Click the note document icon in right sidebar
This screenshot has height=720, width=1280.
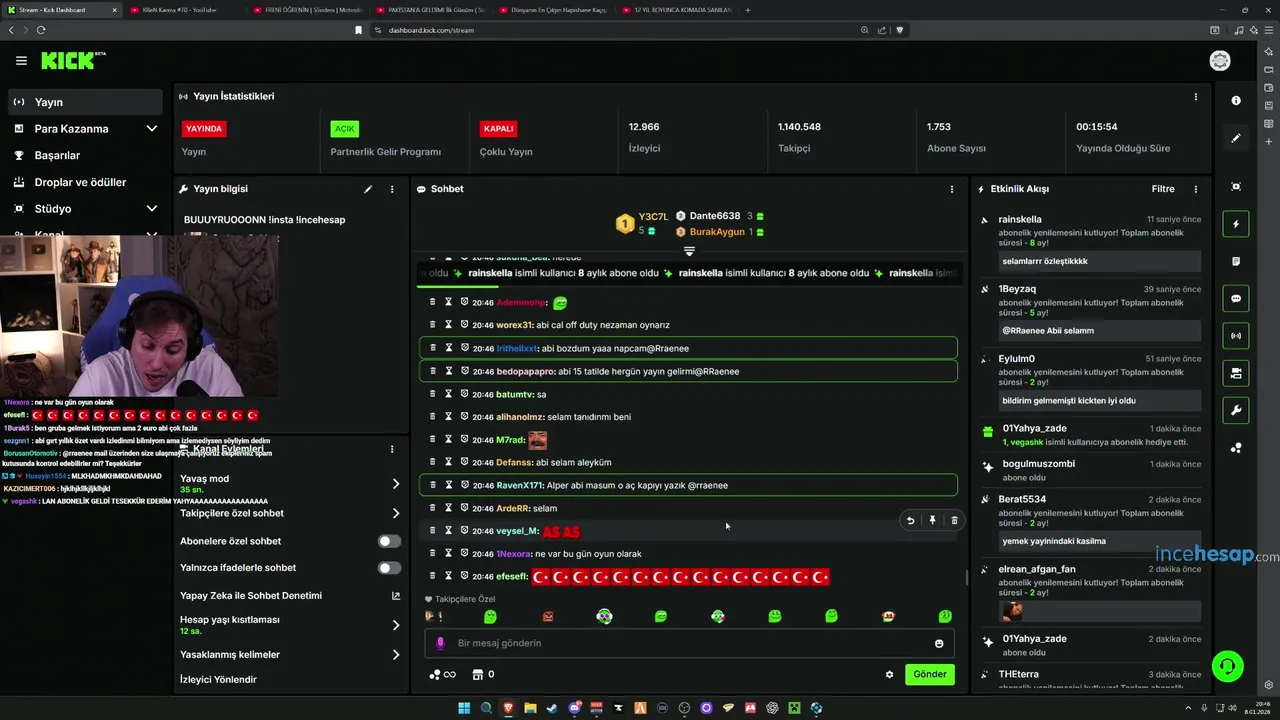(1236, 261)
